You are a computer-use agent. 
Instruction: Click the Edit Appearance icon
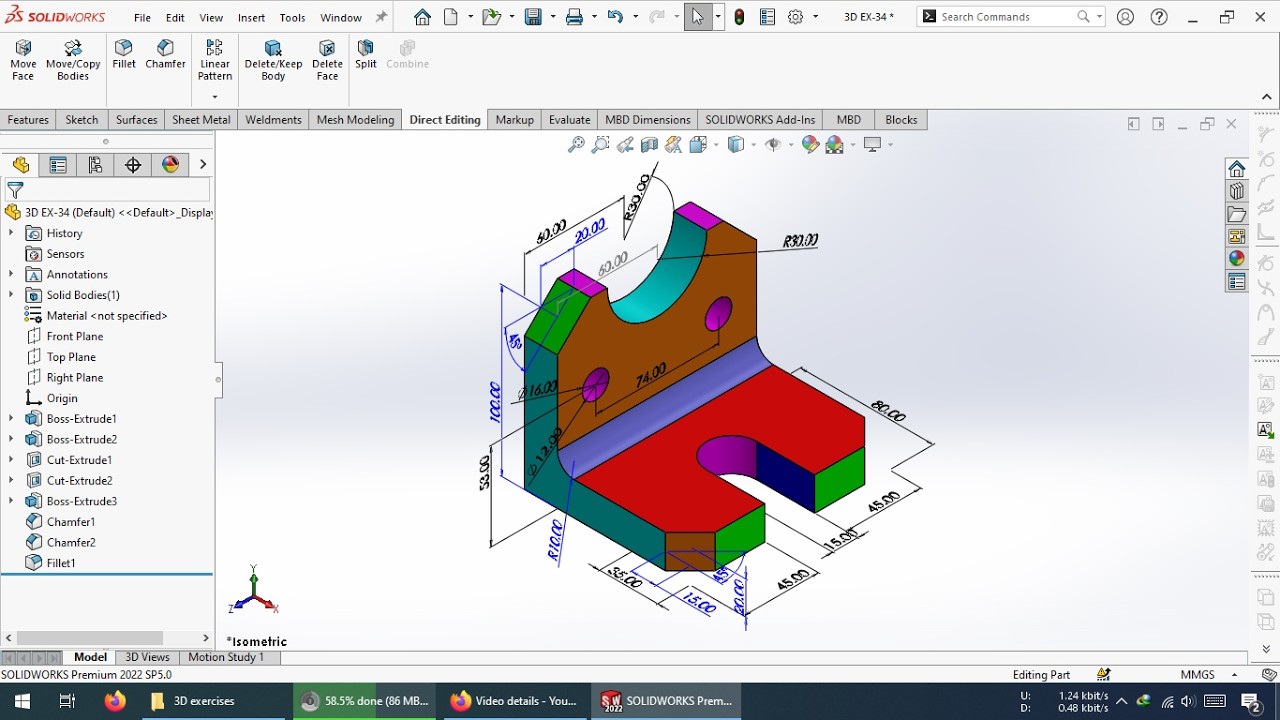[x=810, y=145]
